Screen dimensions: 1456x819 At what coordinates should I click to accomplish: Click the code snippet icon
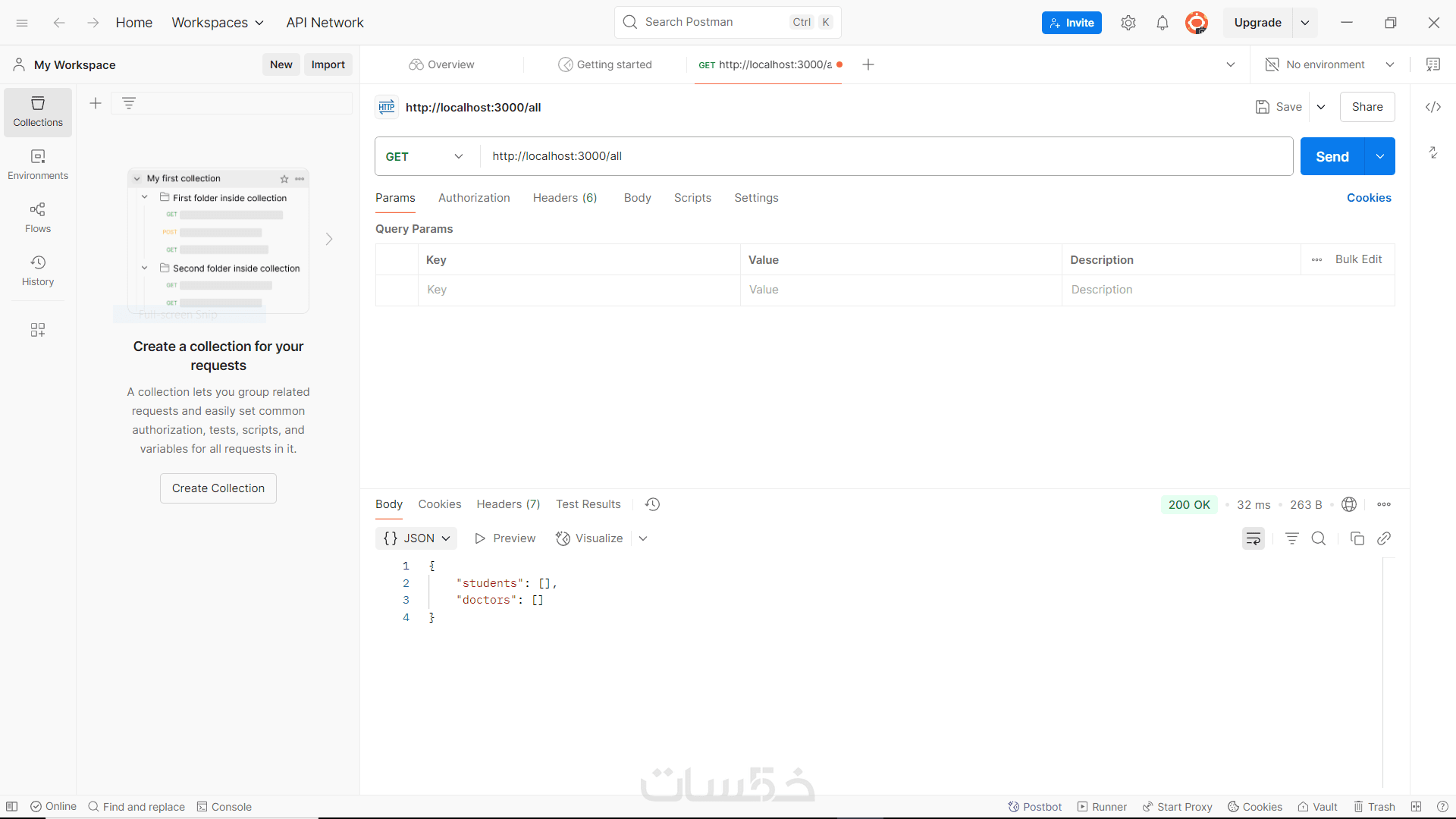pos(1432,107)
